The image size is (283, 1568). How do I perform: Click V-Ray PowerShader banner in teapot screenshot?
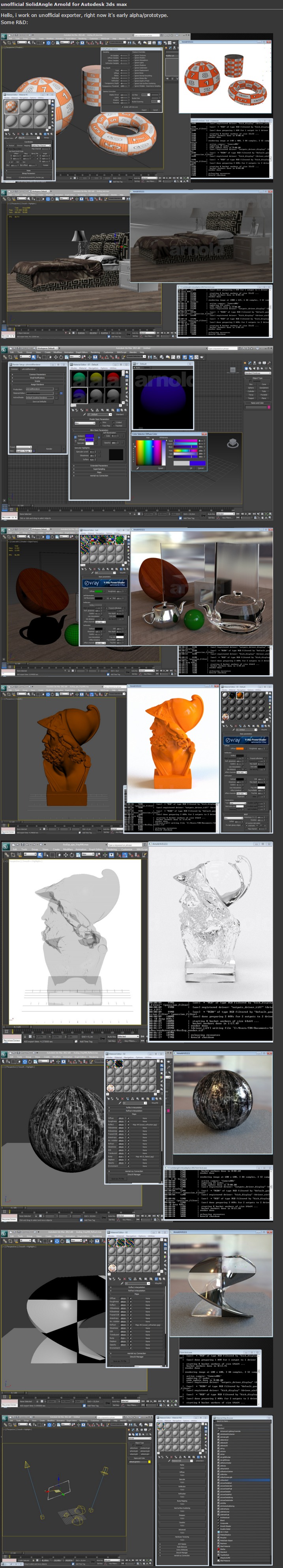tap(105, 583)
